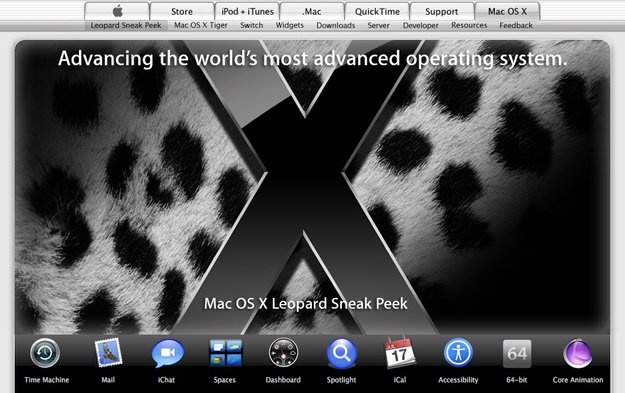Open the Server subnav link
This screenshot has height=393, width=625.
click(378, 25)
